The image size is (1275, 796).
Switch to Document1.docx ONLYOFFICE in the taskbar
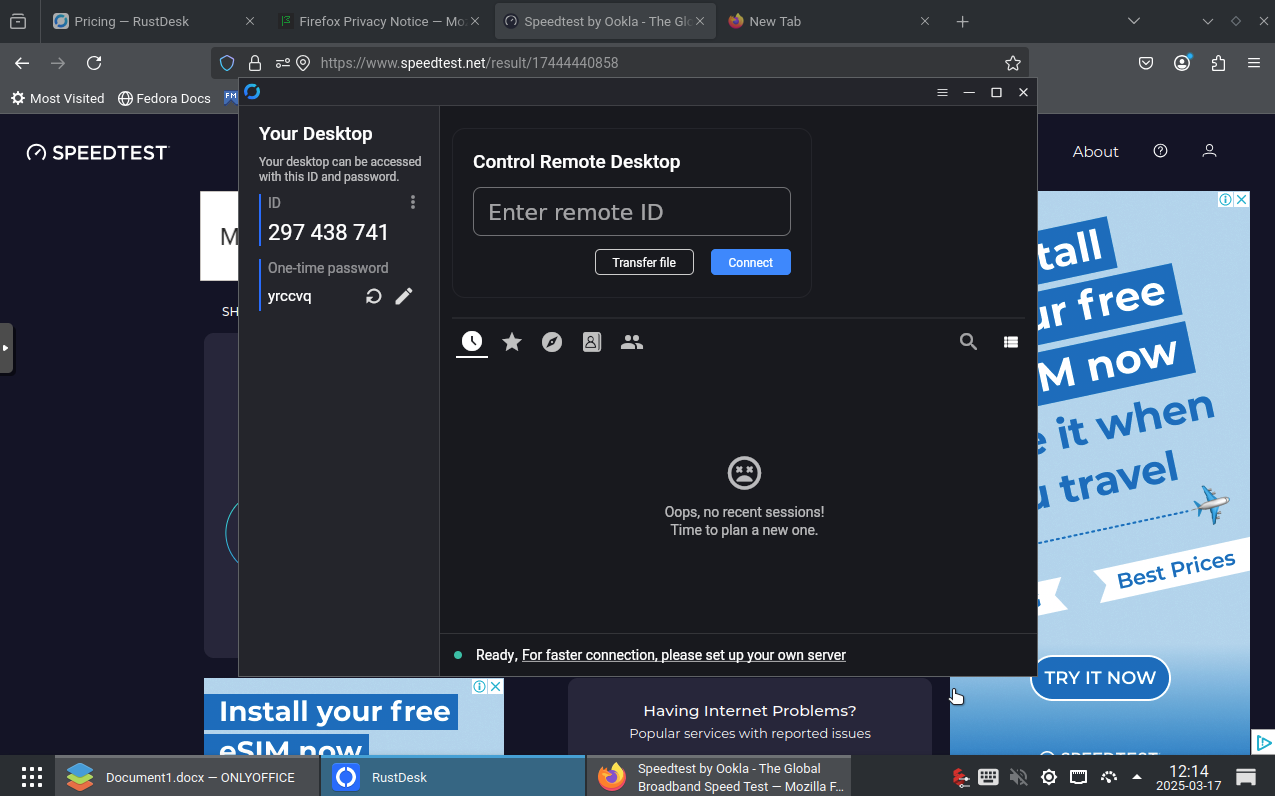[186, 777]
